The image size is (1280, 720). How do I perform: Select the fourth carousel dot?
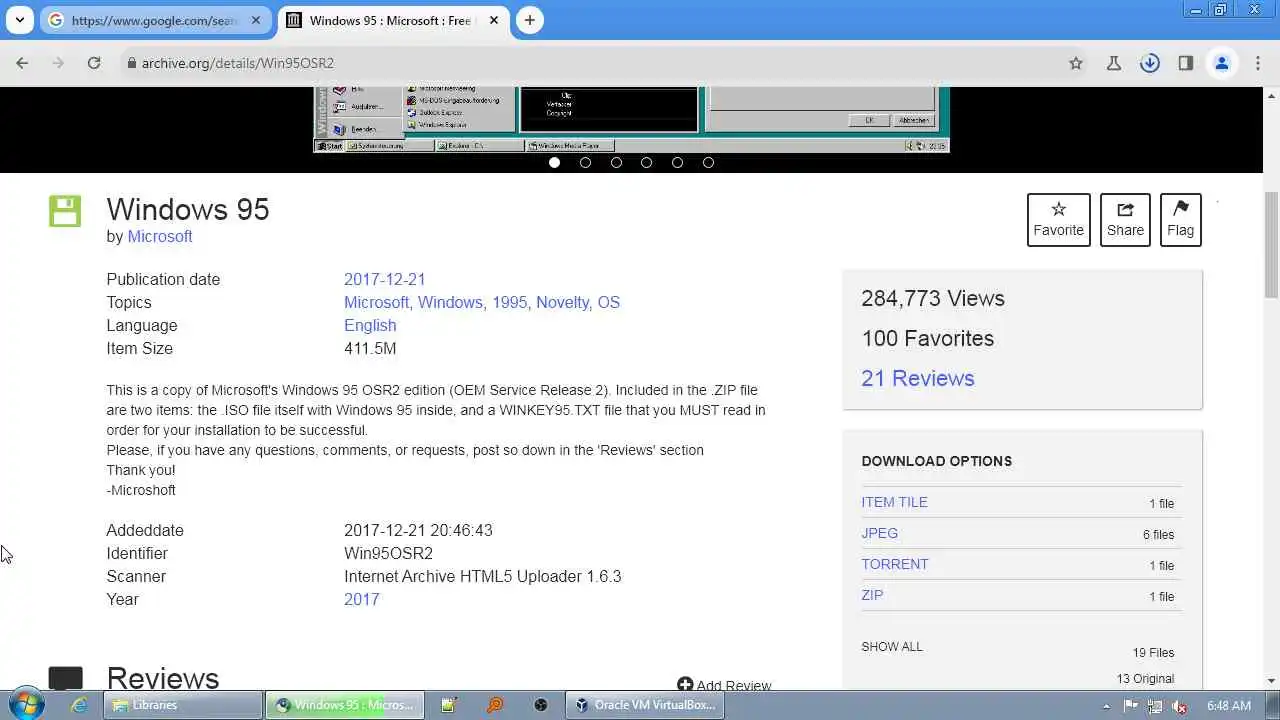[x=646, y=162]
